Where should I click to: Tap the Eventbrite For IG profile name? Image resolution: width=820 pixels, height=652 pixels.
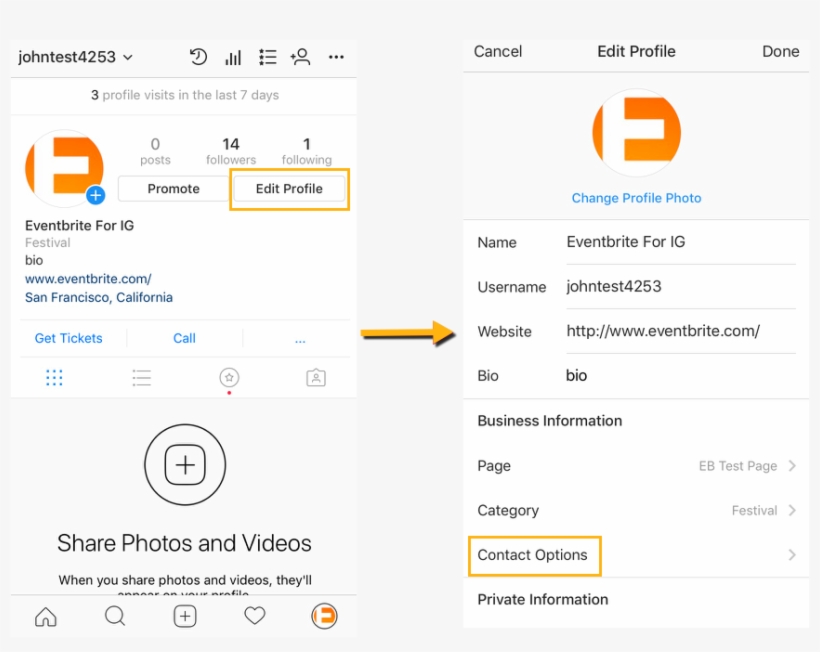79,225
